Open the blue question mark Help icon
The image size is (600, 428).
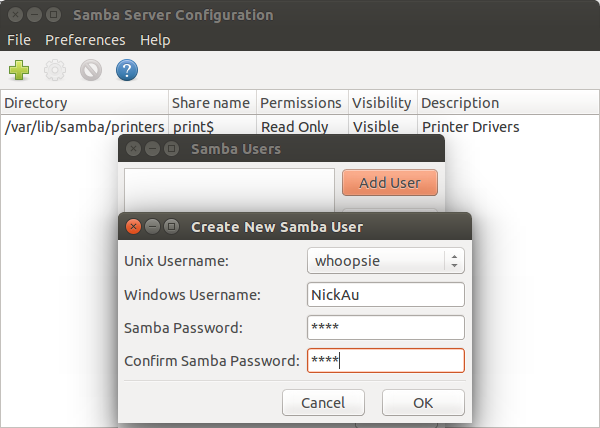pyautogui.click(x=127, y=70)
